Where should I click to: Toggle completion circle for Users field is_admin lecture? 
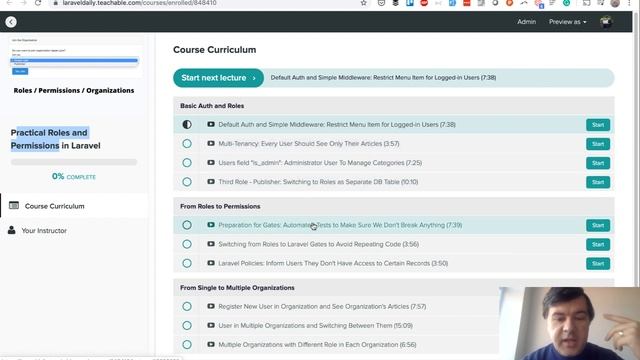pos(187,163)
